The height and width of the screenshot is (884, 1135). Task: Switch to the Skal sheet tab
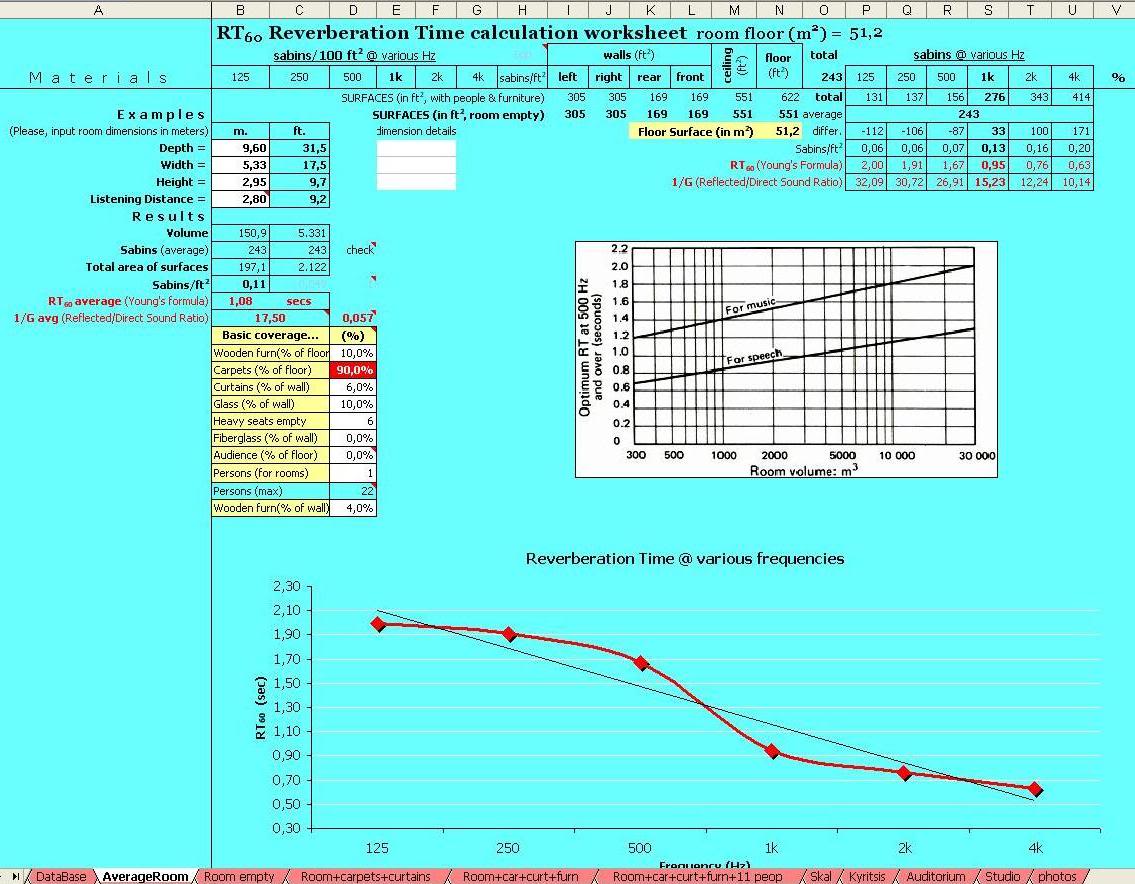(820, 877)
